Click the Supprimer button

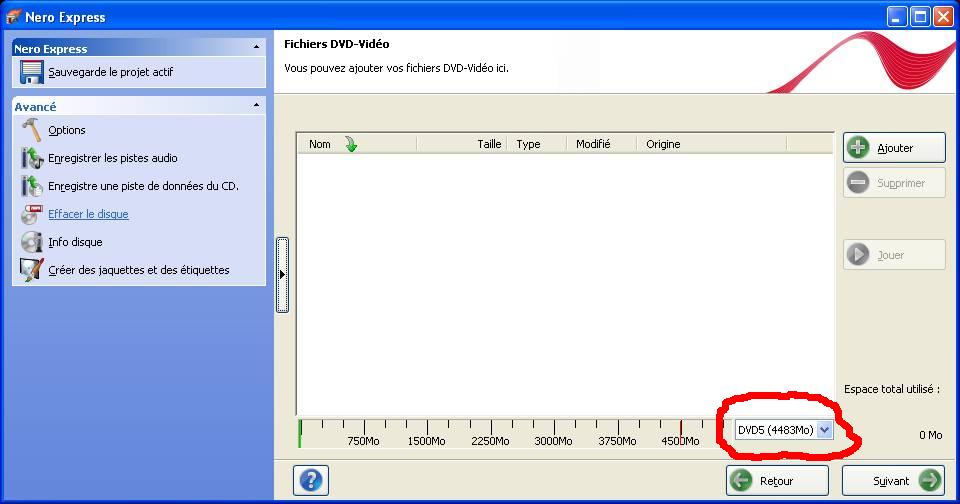(x=894, y=182)
